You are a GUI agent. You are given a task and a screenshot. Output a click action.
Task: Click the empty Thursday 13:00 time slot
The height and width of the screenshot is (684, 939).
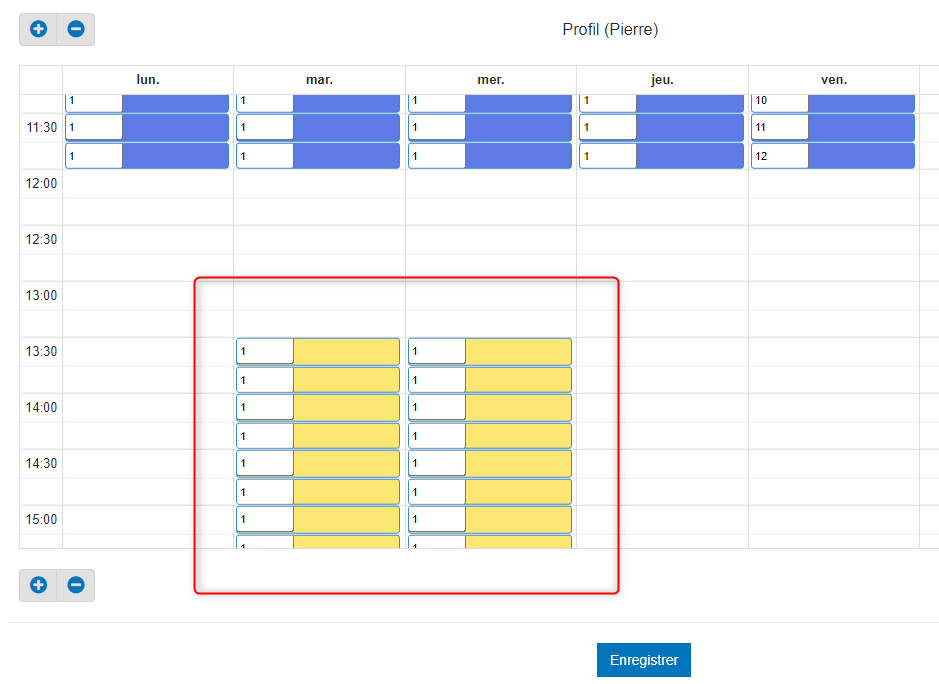(x=662, y=295)
